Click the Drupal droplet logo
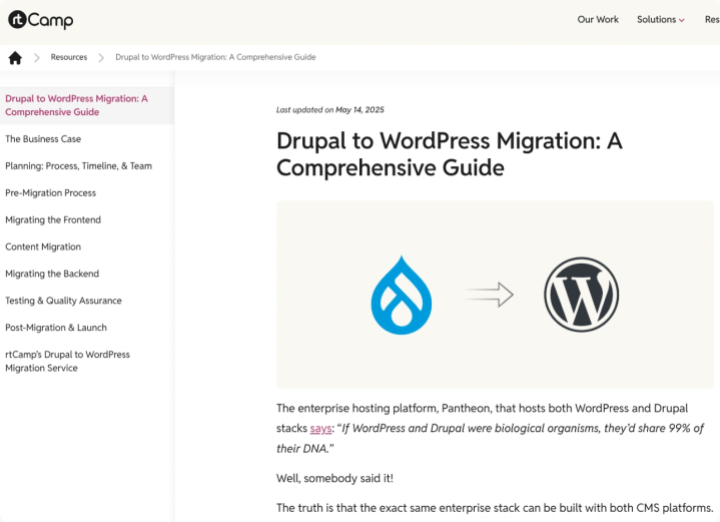The width and height of the screenshot is (720, 522). pyautogui.click(x=400, y=295)
